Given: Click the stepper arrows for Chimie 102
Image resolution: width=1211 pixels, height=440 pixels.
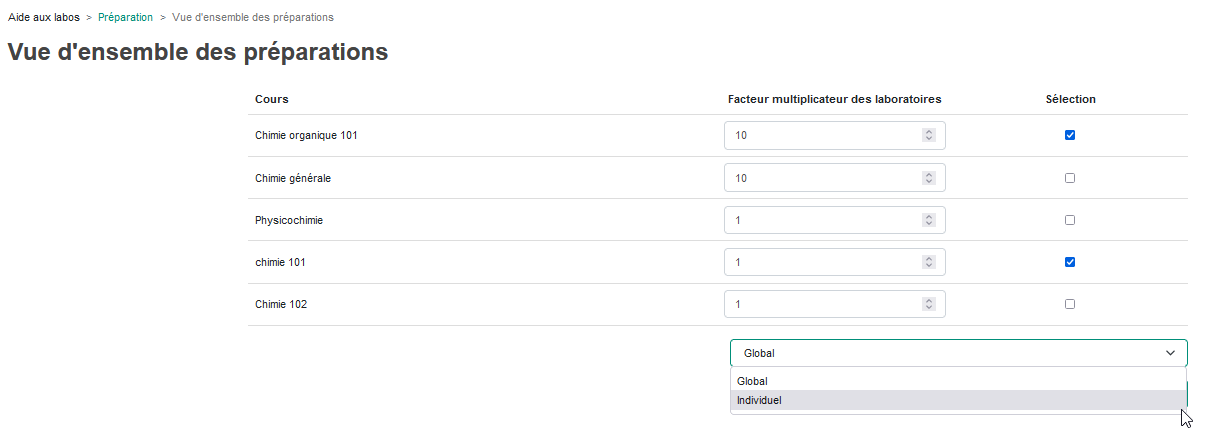Looking at the screenshot, I should [928, 304].
